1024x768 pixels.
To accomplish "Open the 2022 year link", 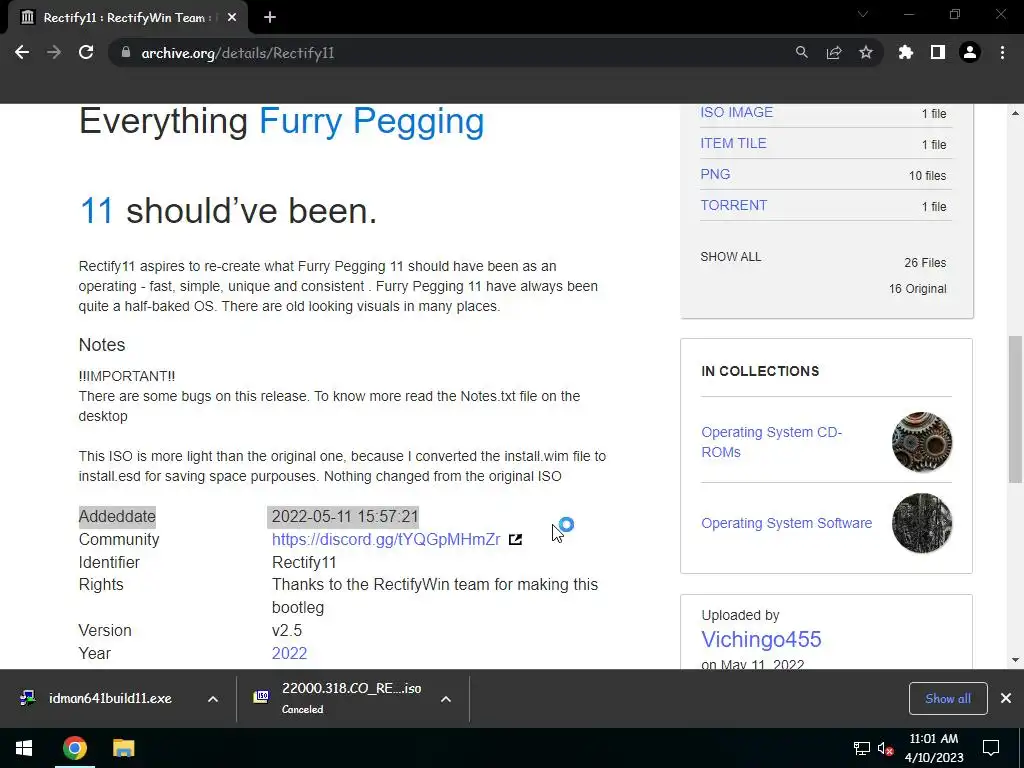I will coord(289,653).
